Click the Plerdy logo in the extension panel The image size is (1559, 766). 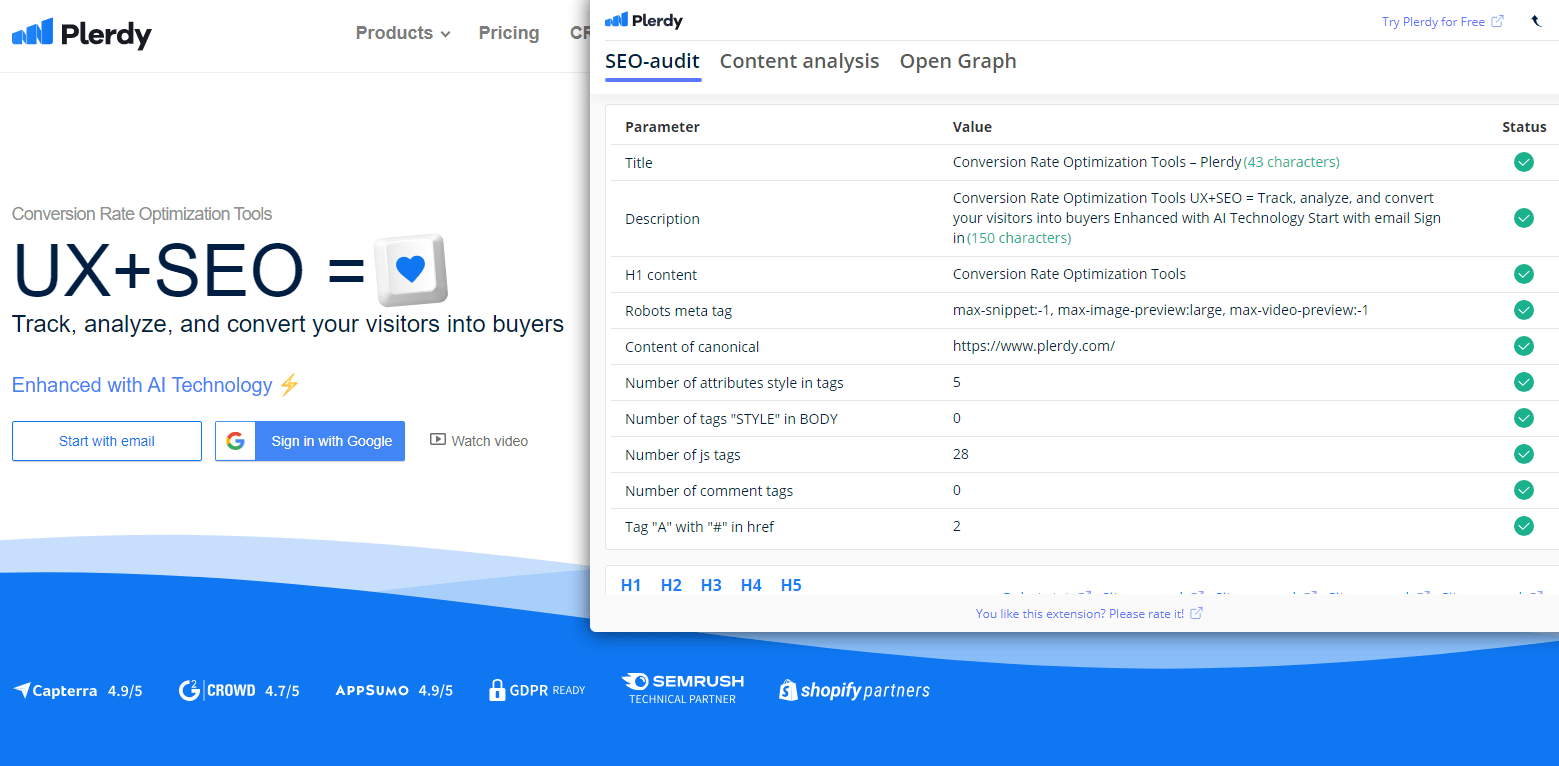point(644,21)
